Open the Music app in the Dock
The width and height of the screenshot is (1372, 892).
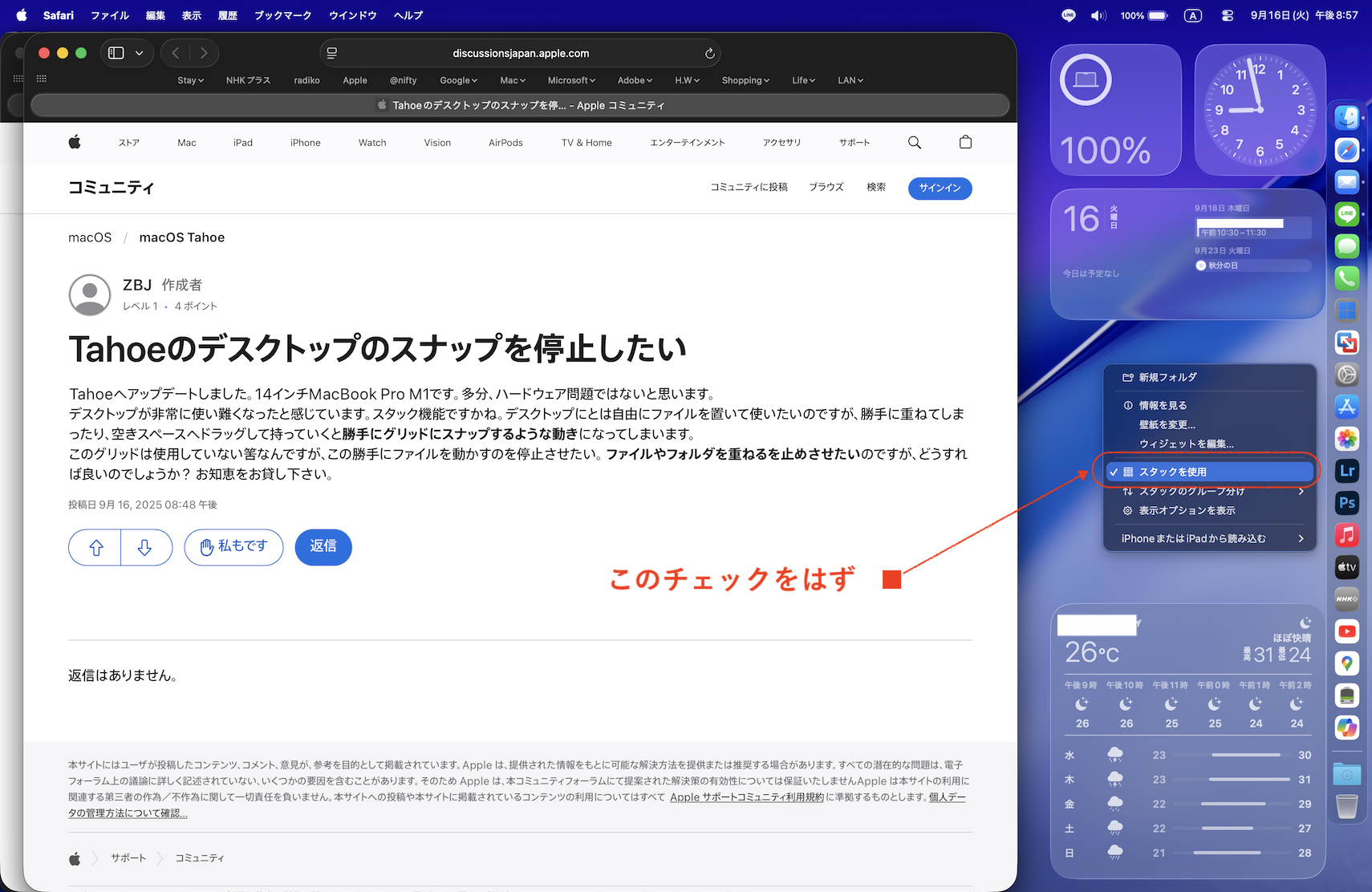tap(1347, 535)
